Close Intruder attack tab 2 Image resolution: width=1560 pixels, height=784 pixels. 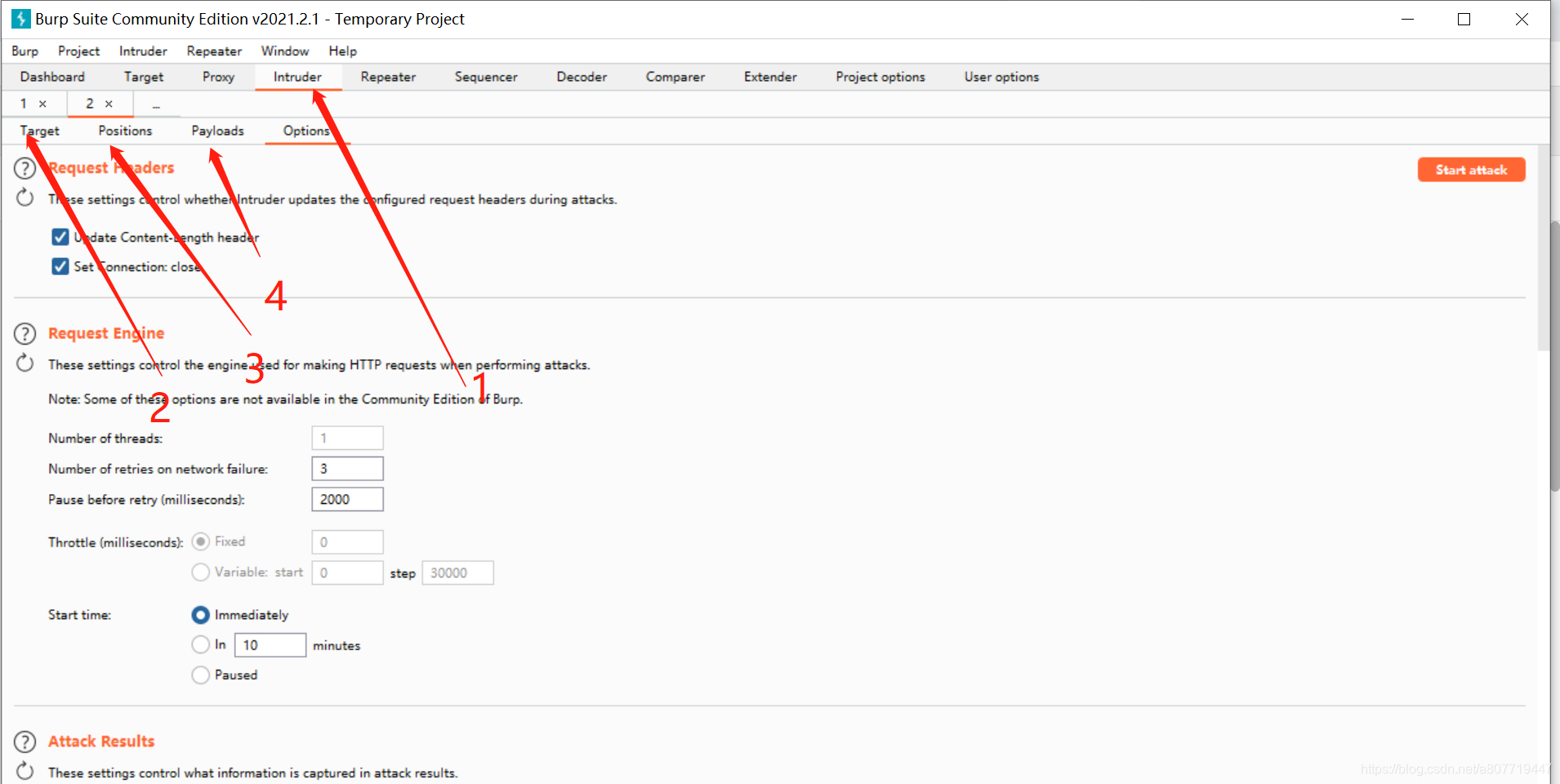[109, 104]
